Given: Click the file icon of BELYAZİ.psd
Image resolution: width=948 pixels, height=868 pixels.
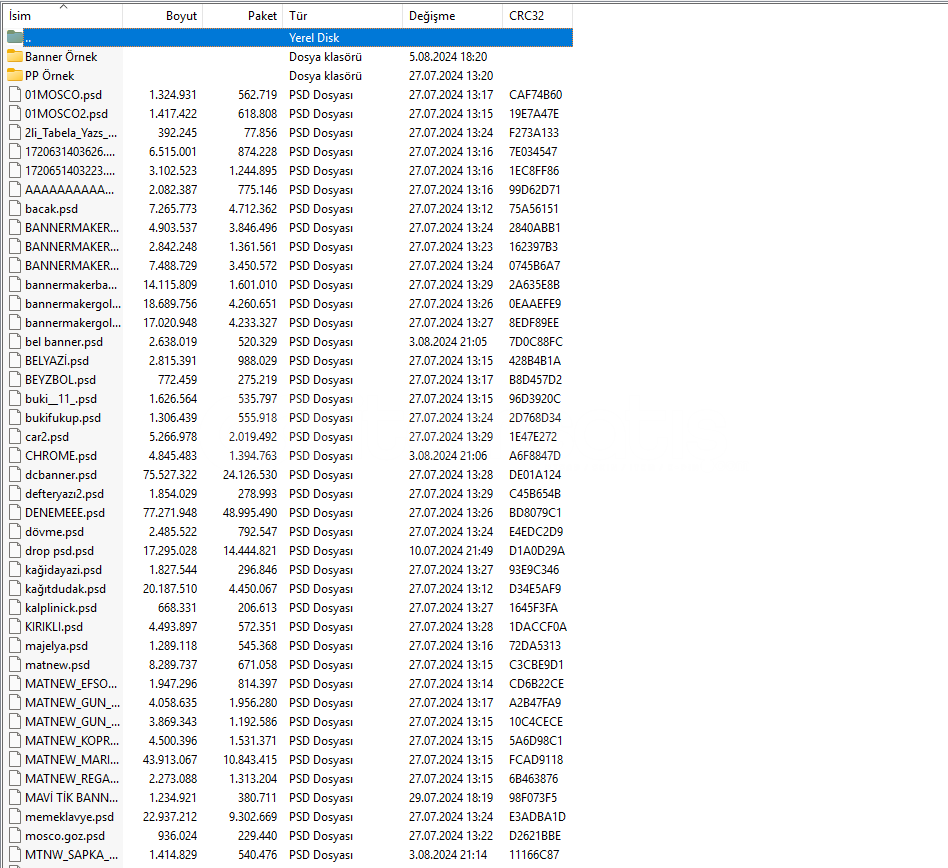Looking at the screenshot, I should [x=15, y=361].
